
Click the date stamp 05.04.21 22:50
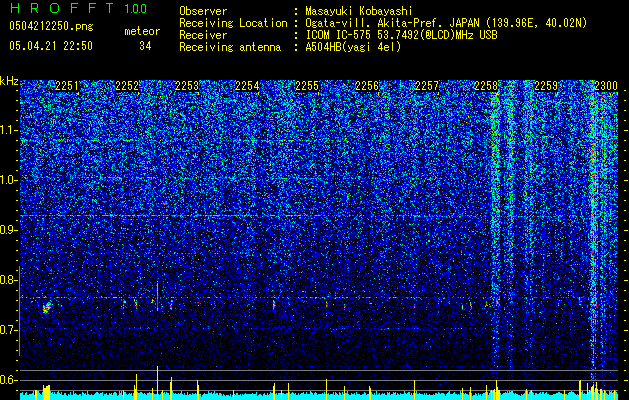[51, 46]
